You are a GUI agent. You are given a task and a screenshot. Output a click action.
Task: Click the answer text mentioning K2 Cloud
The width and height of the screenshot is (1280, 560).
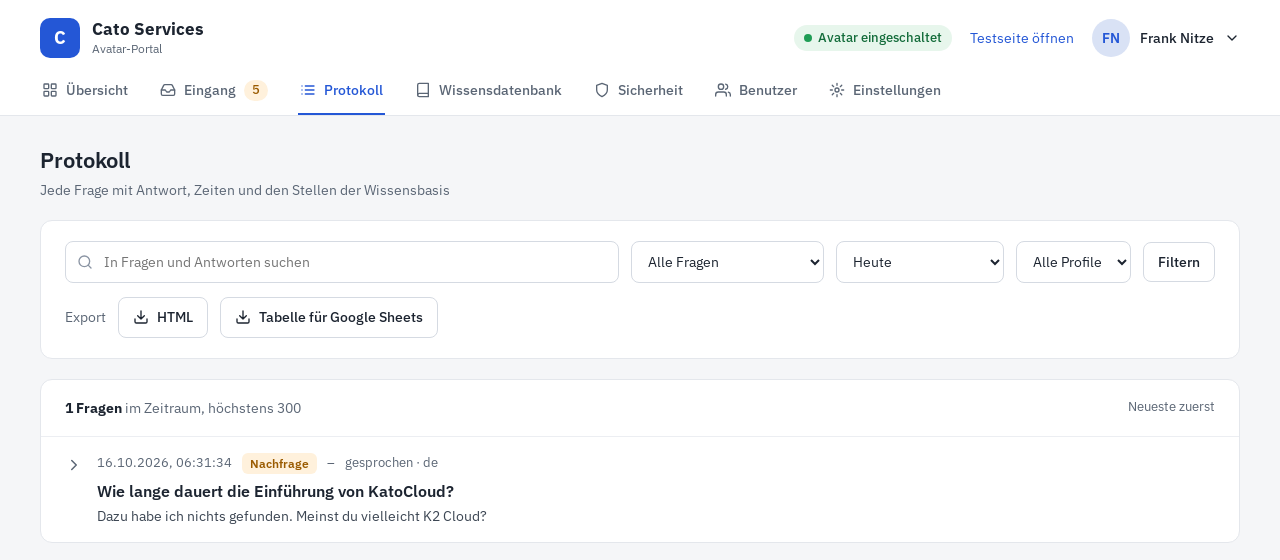coord(292,516)
